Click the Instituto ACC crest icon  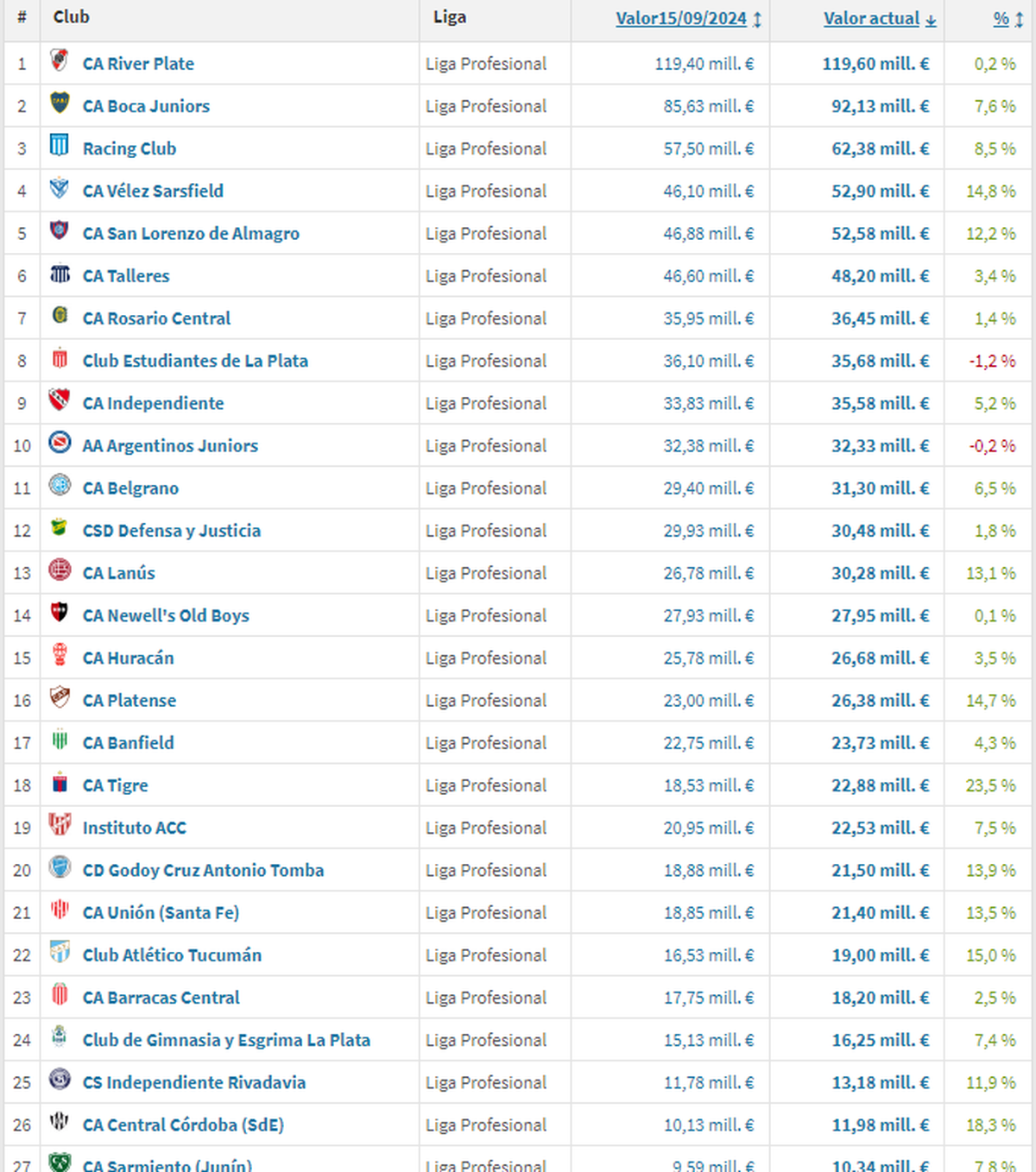pyautogui.click(x=60, y=824)
